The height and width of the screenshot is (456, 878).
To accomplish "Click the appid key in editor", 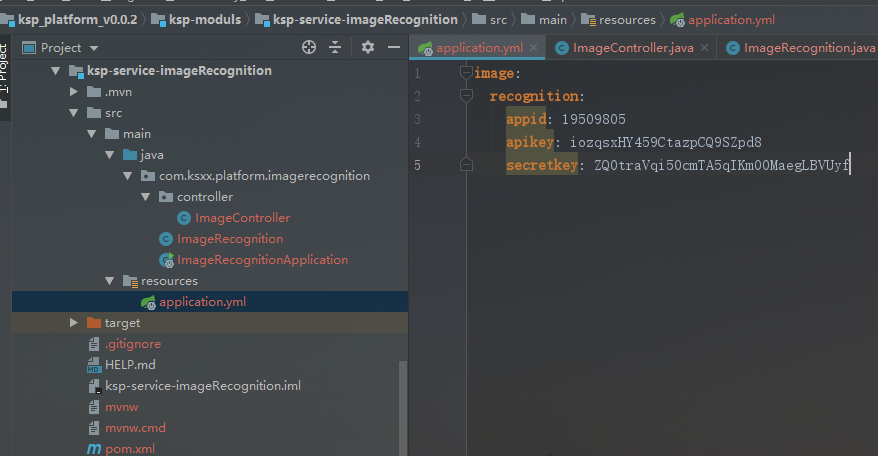I will tap(526, 119).
